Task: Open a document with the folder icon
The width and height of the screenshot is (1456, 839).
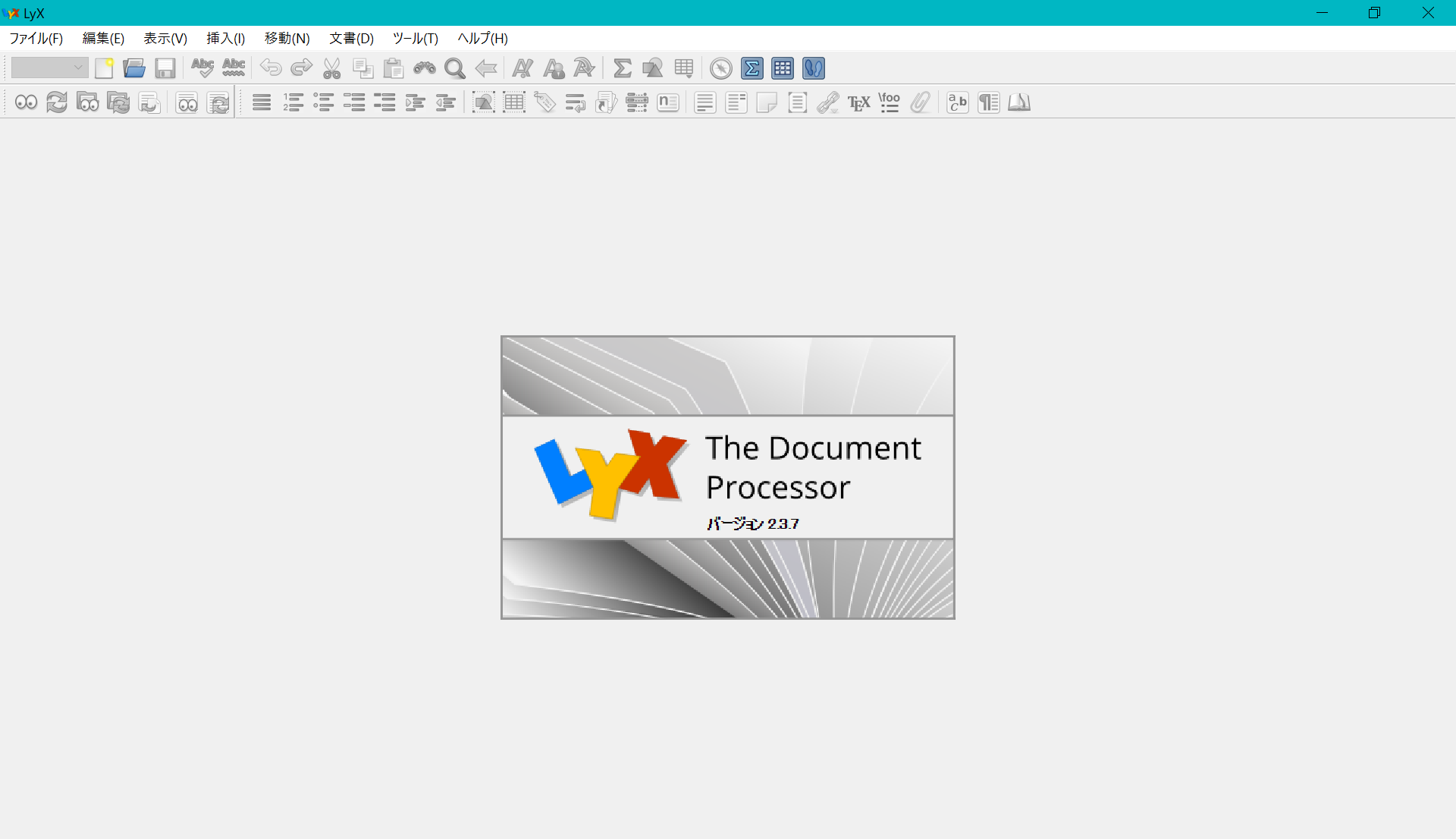Action: pos(134,68)
